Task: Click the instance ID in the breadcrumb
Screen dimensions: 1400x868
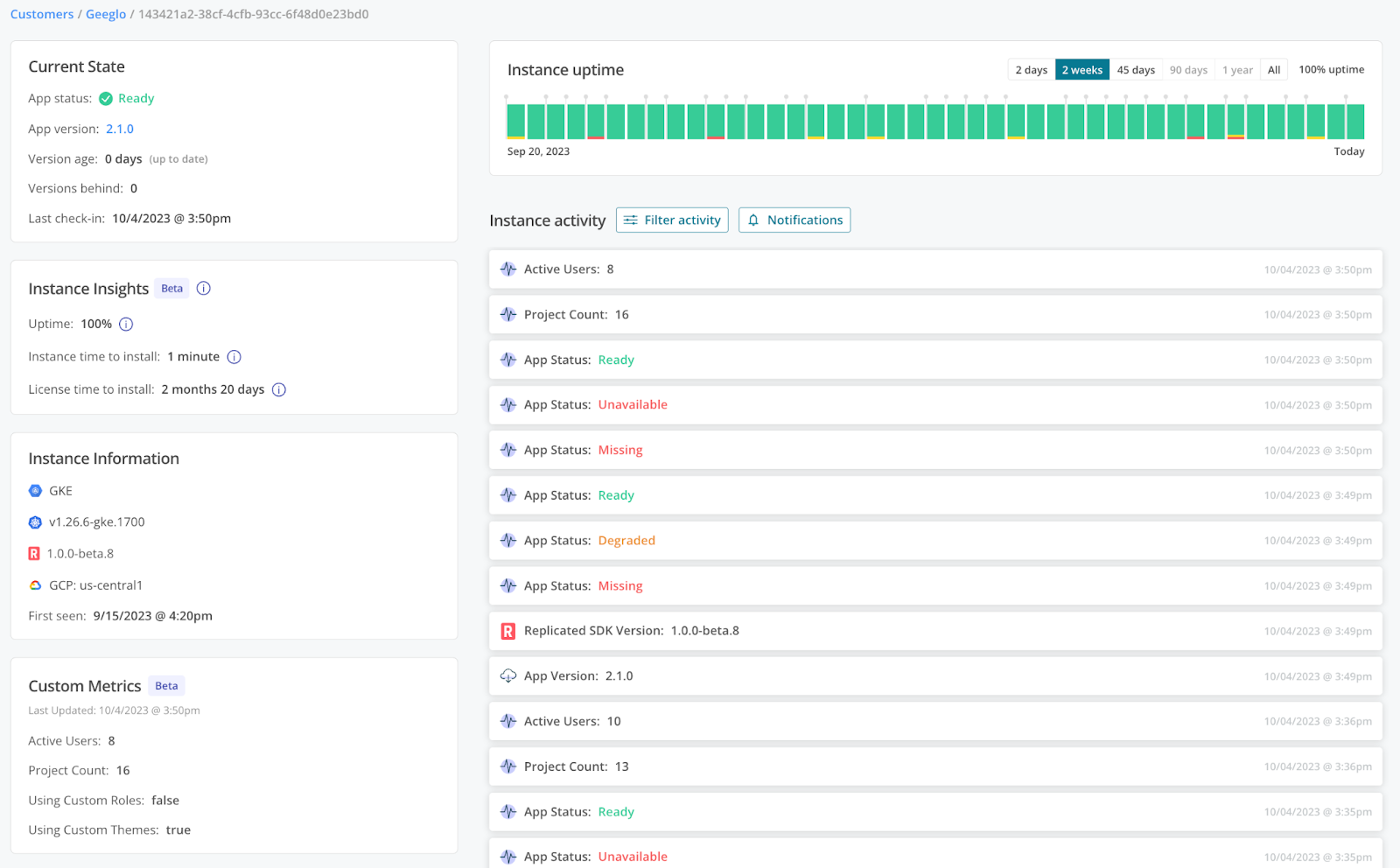Action: (x=254, y=15)
